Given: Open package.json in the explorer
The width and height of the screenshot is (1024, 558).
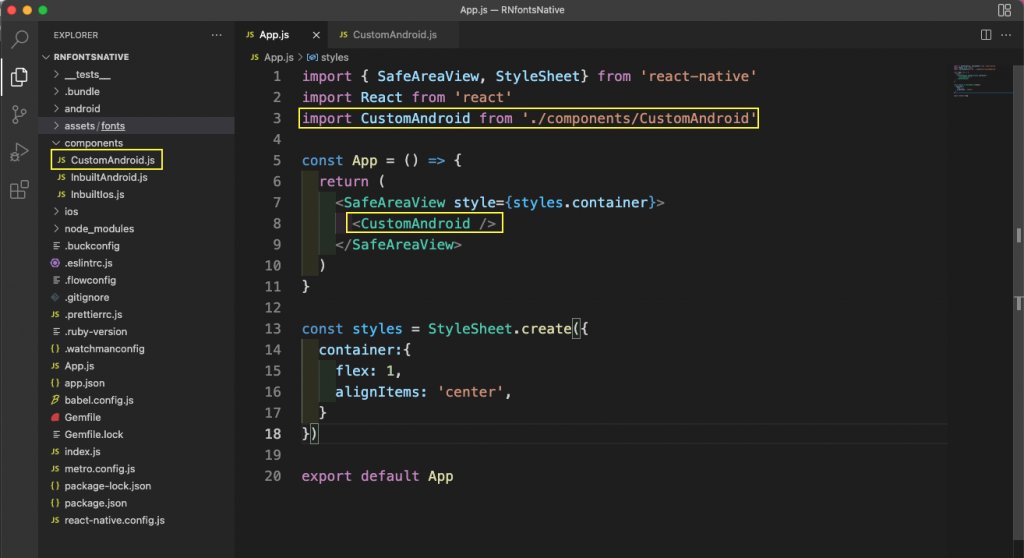Looking at the screenshot, I should 95,503.
